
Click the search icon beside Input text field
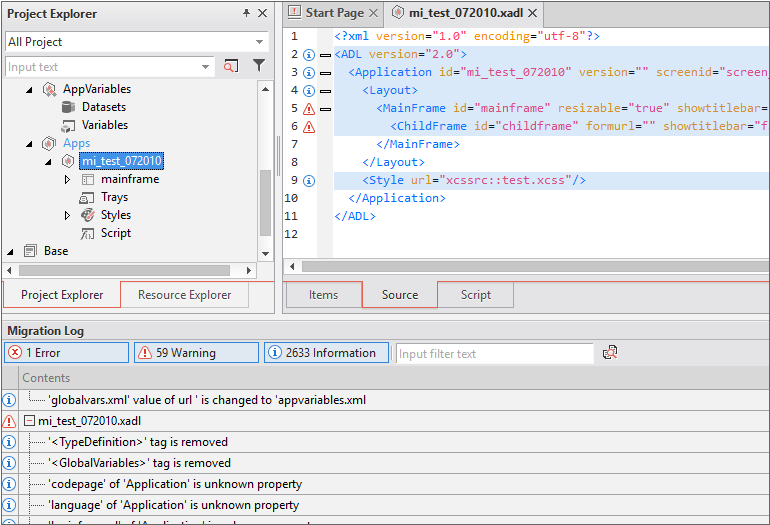[x=231, y=67]
